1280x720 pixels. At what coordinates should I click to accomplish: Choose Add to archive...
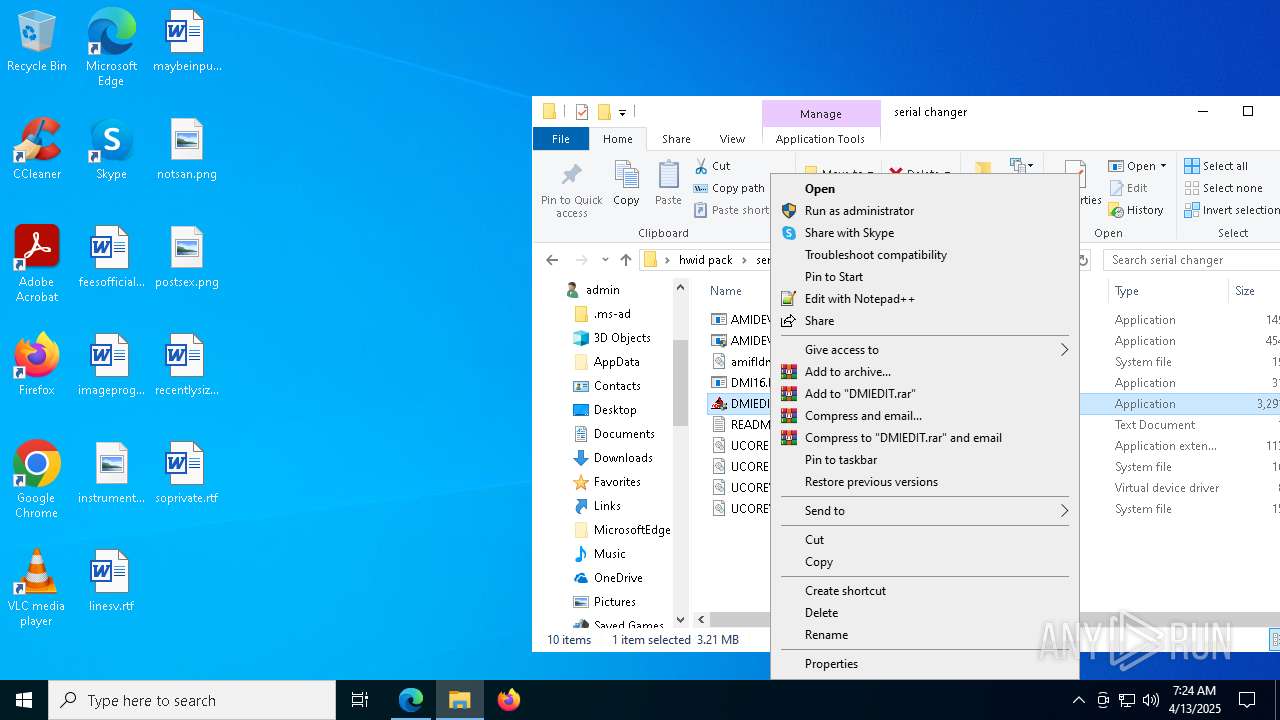tap(924, 372)
